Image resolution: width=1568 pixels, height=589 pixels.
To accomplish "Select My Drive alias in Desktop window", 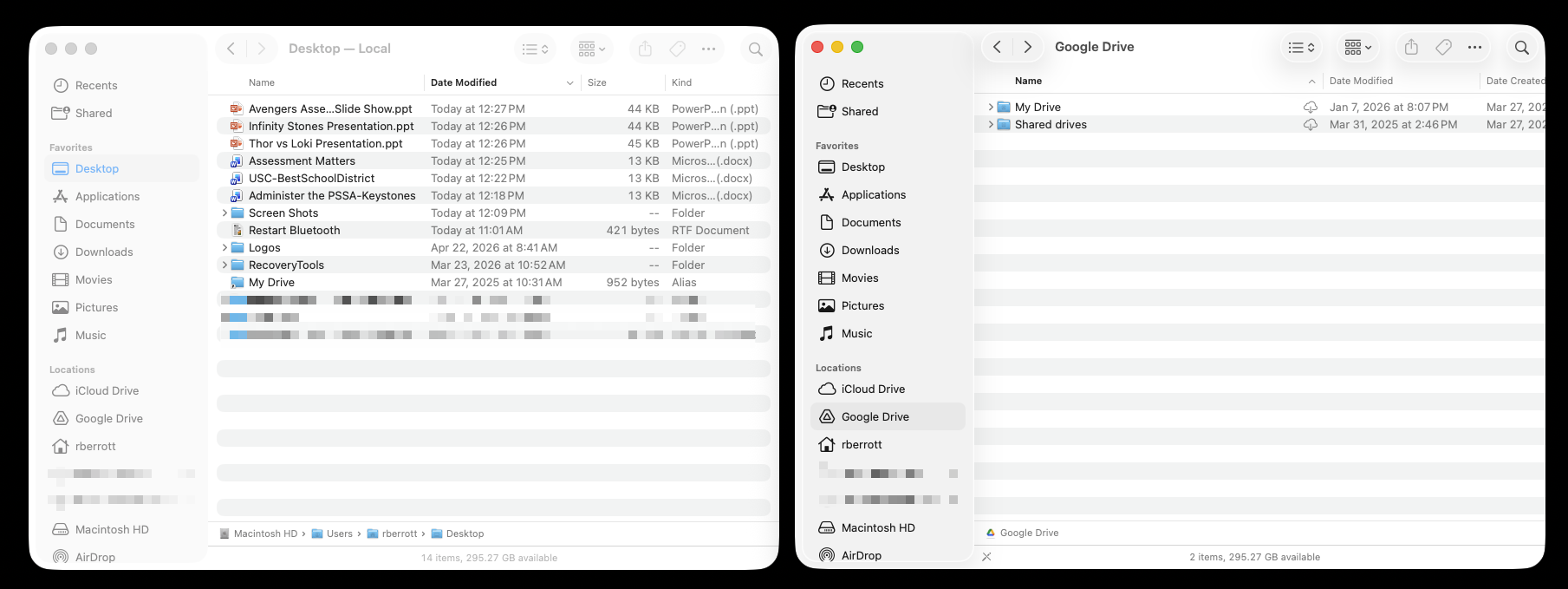I will click(493, 282).
